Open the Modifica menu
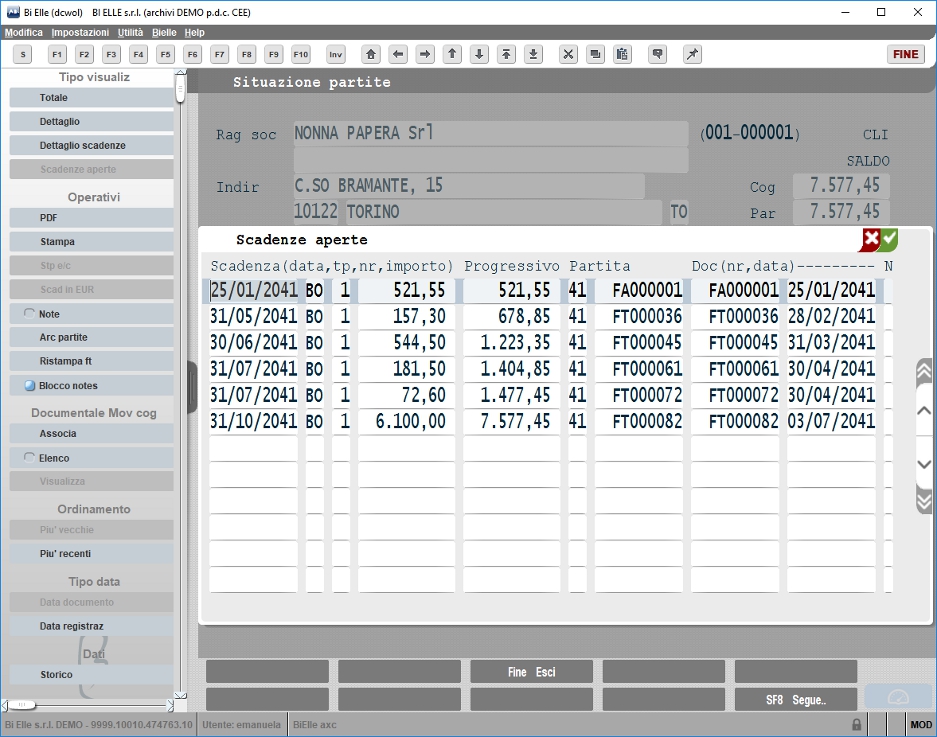The height and width of the screenshot is (737, 937). click(24, 32)
